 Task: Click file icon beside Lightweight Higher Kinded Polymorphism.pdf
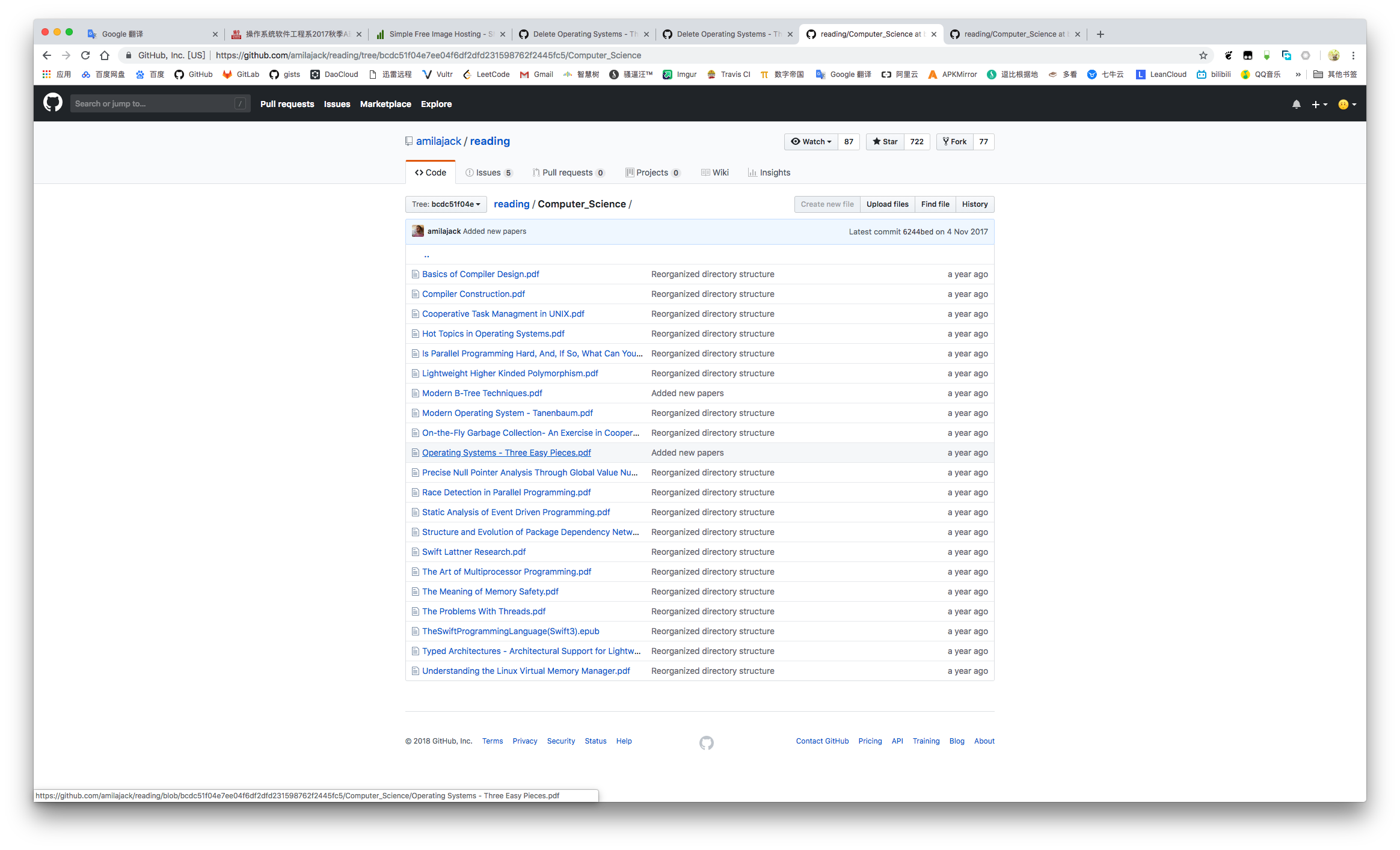pos(415,373)
